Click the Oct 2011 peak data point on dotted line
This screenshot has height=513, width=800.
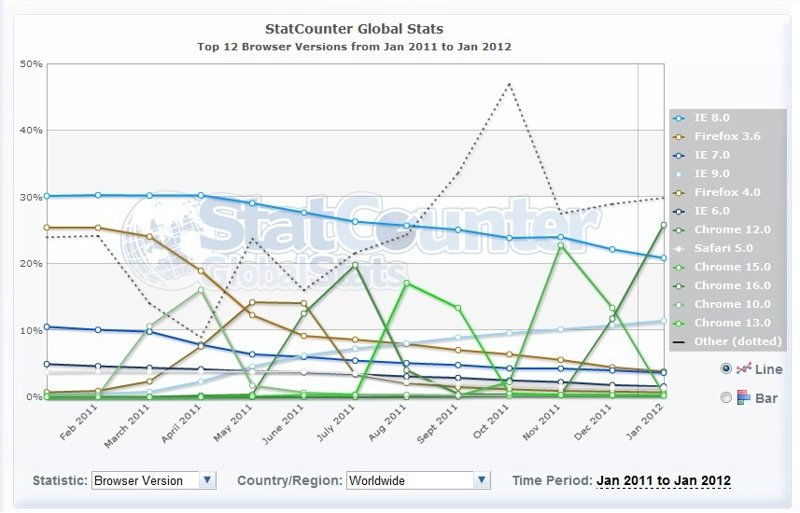510,84
